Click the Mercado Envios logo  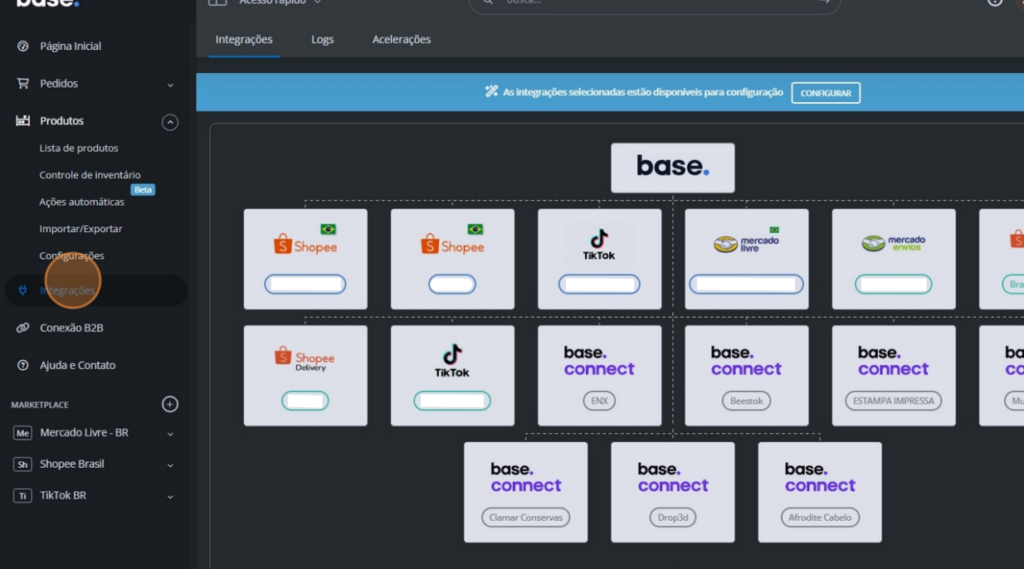point(893,243)
